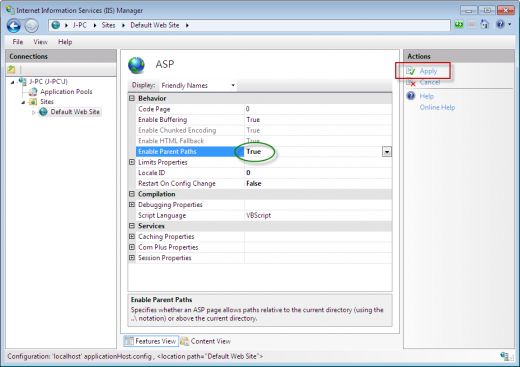Select Enable HTML Fallback row
Viewport: 520px width, 367px height.
tap(264, 141)
